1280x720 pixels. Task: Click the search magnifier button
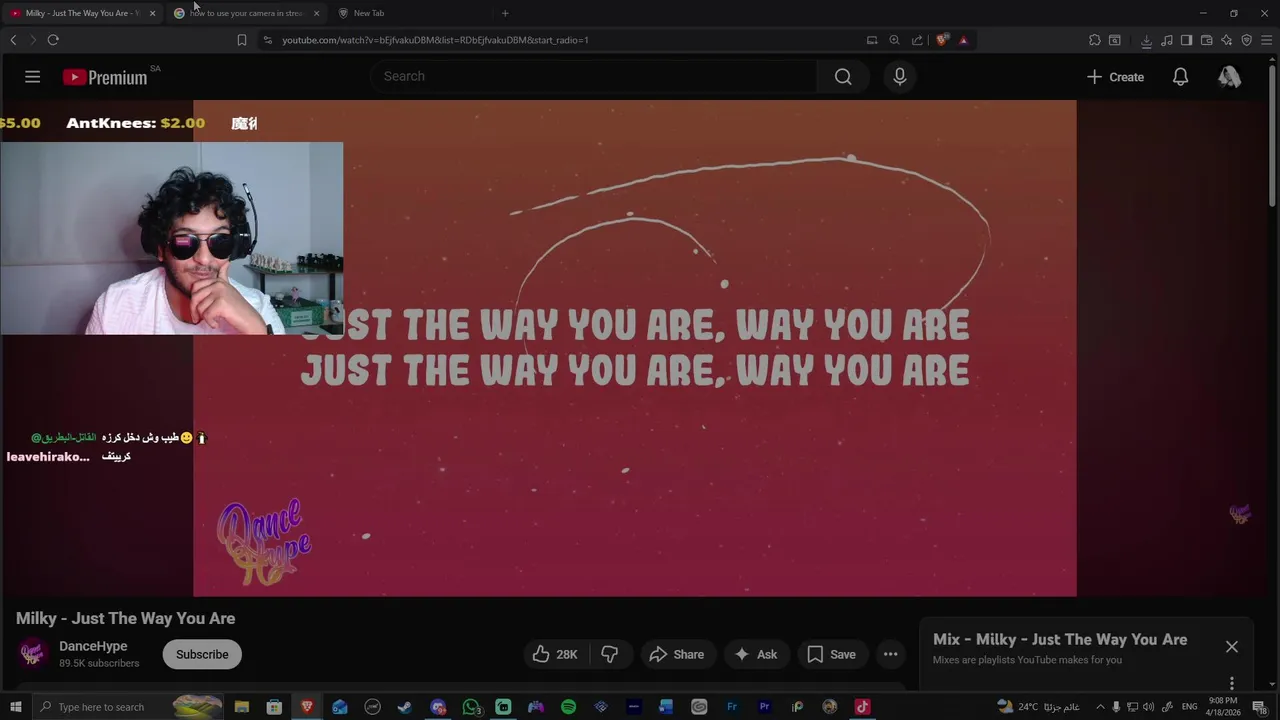[843, 77]
